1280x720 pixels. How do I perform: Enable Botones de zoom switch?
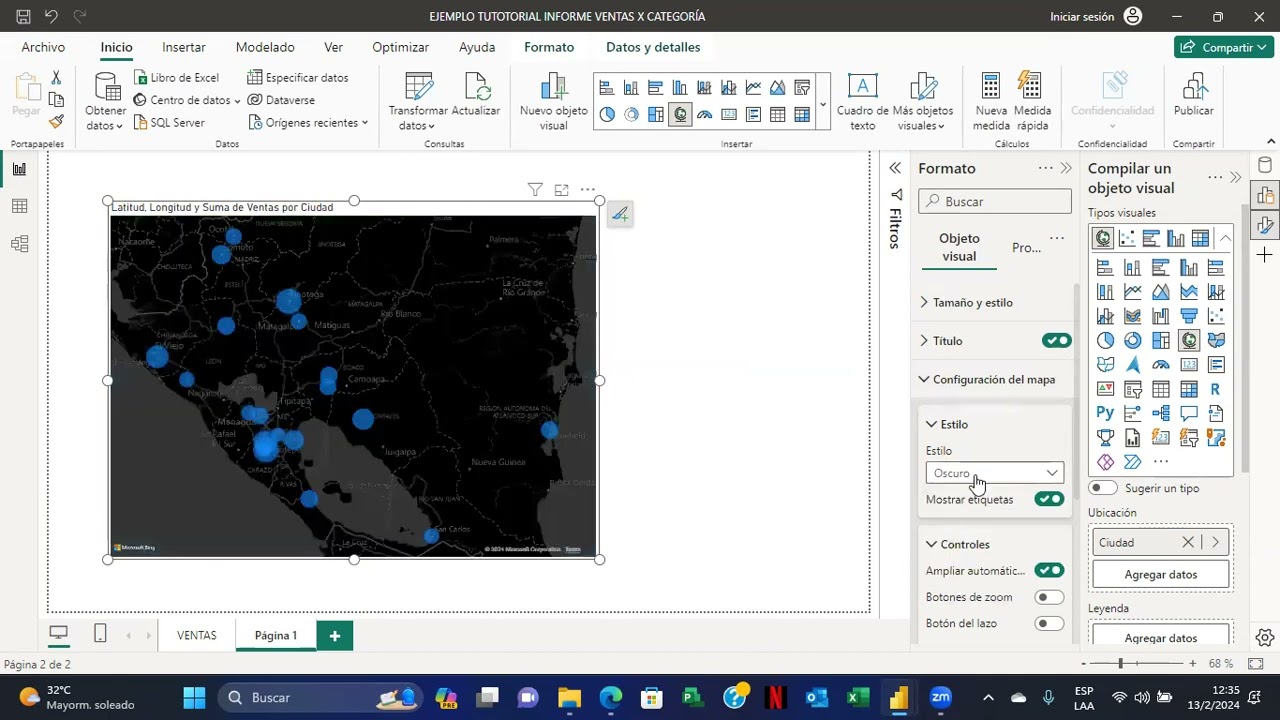coord(1049,597)
